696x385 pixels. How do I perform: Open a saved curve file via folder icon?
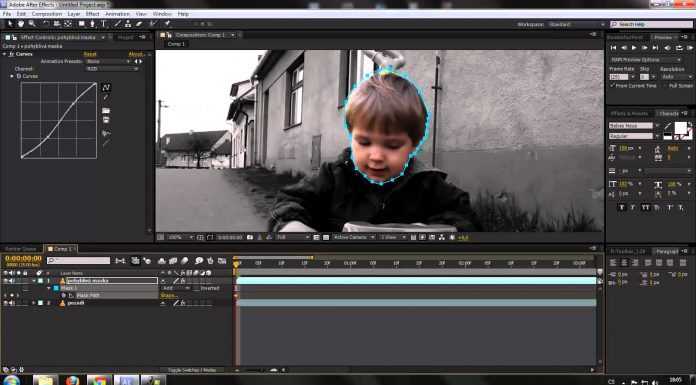(x=106, y=110)
